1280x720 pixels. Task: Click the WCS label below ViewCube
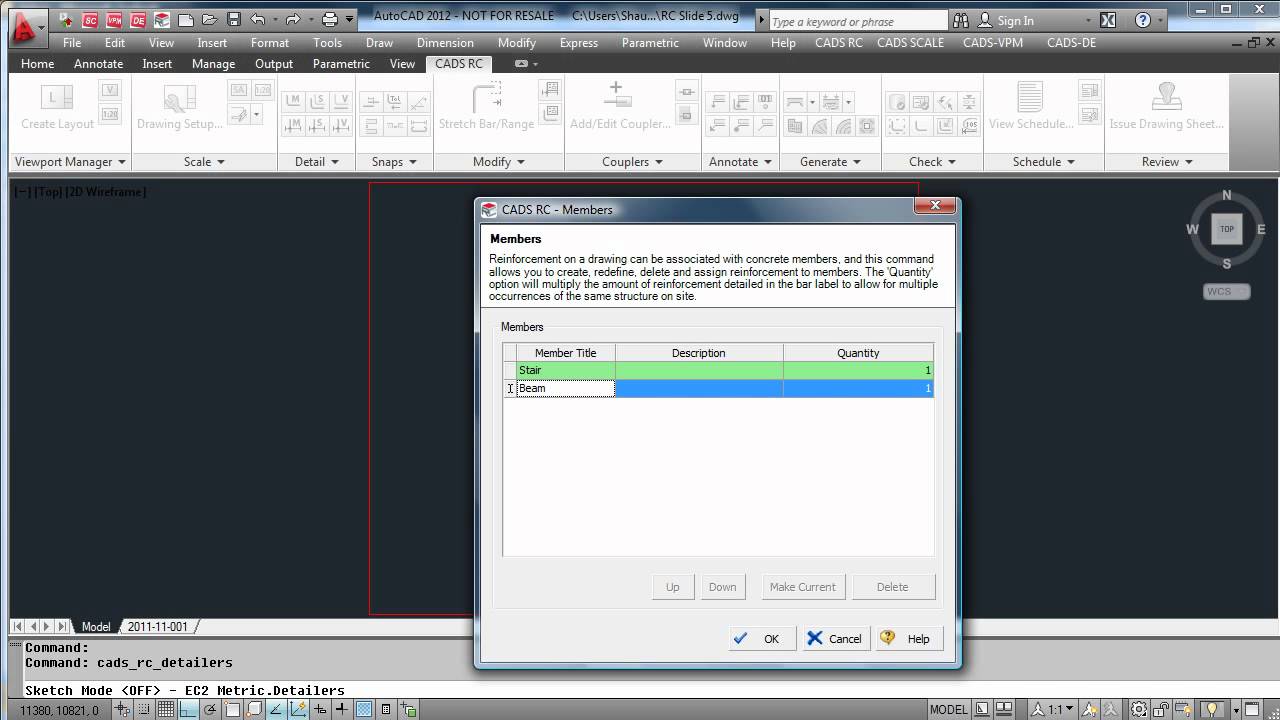(1226, 292)
